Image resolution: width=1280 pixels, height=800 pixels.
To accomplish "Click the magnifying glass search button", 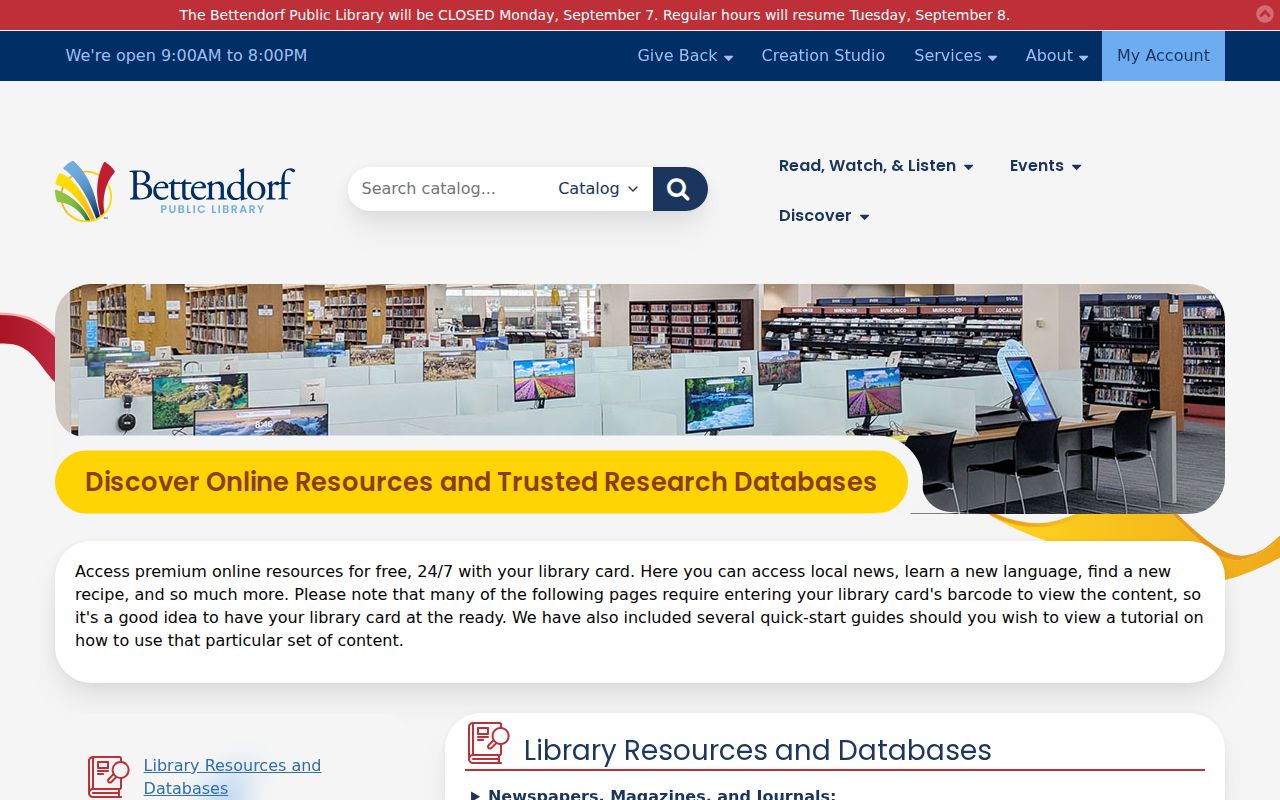I will click(x=680, y=189).
